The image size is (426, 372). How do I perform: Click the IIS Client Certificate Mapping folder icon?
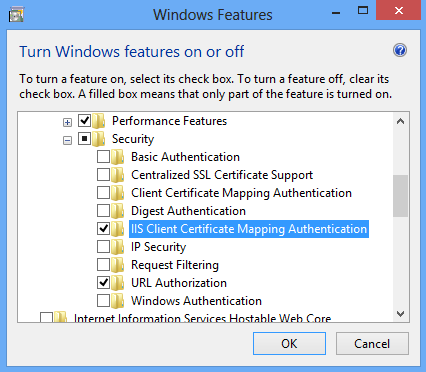tap(118, 229)
